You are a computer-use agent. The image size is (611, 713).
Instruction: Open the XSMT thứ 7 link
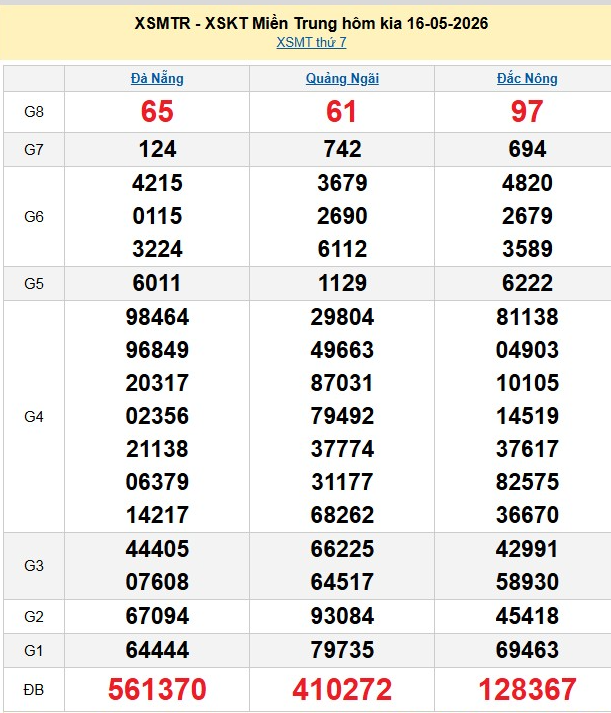click(x=311, y=42)
